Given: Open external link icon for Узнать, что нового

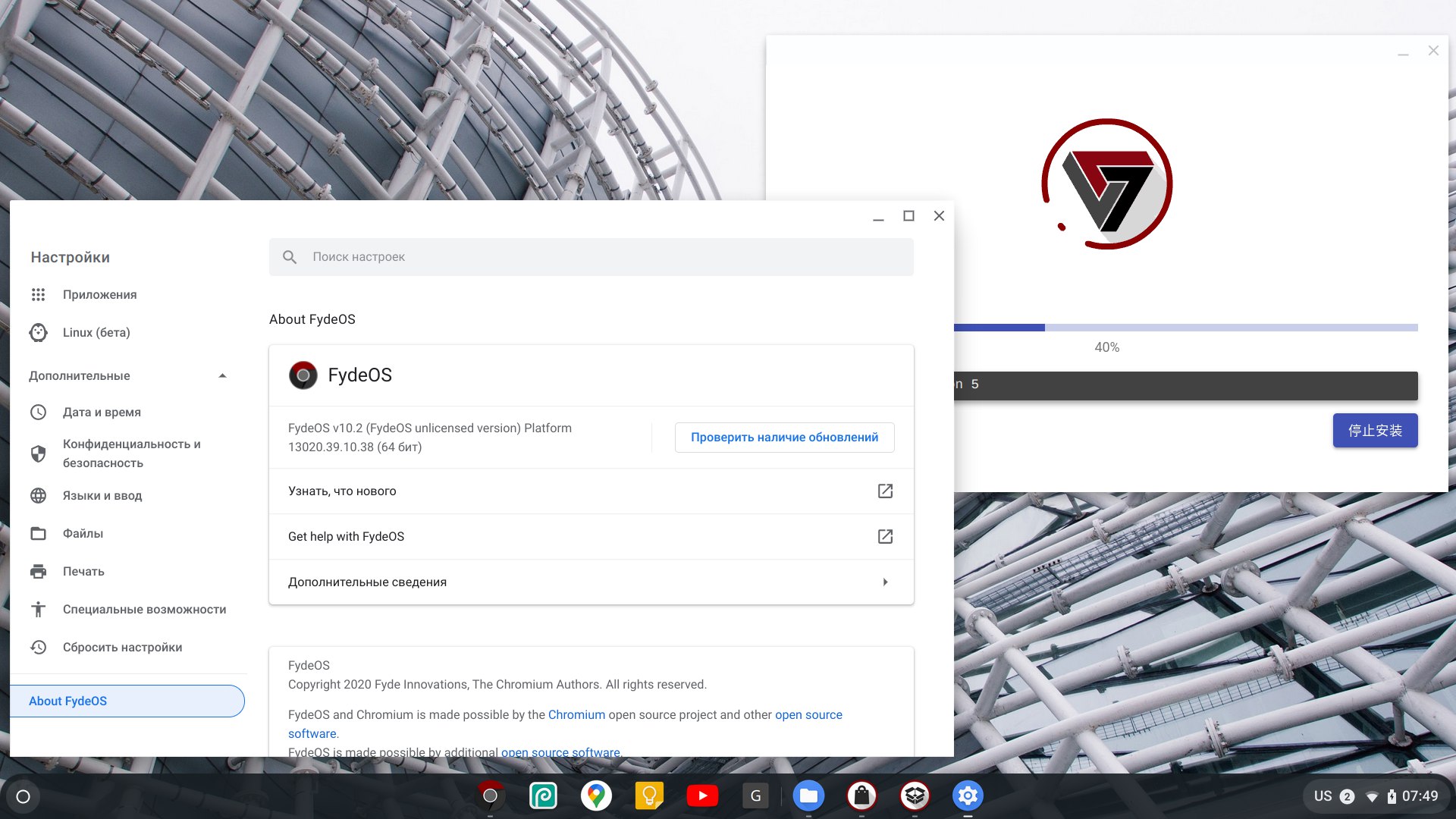Looking at the screenshot, I should [885, 491].
